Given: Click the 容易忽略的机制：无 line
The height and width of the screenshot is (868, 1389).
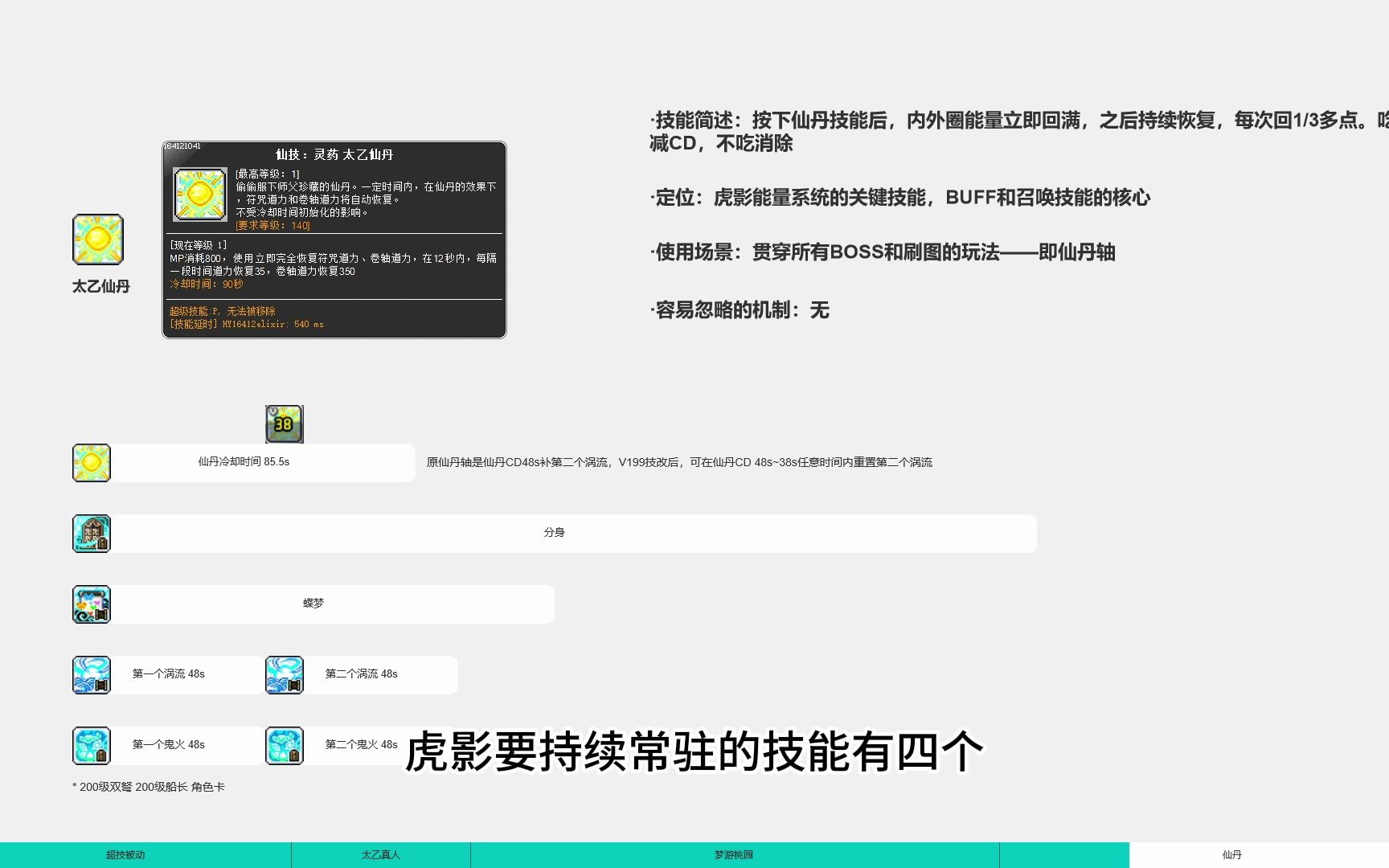Looking at the screenshot, I should 740,310.
